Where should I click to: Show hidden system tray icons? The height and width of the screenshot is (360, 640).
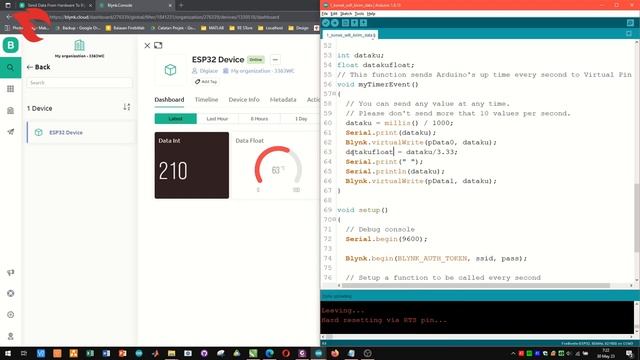click(x=513, y=353)
